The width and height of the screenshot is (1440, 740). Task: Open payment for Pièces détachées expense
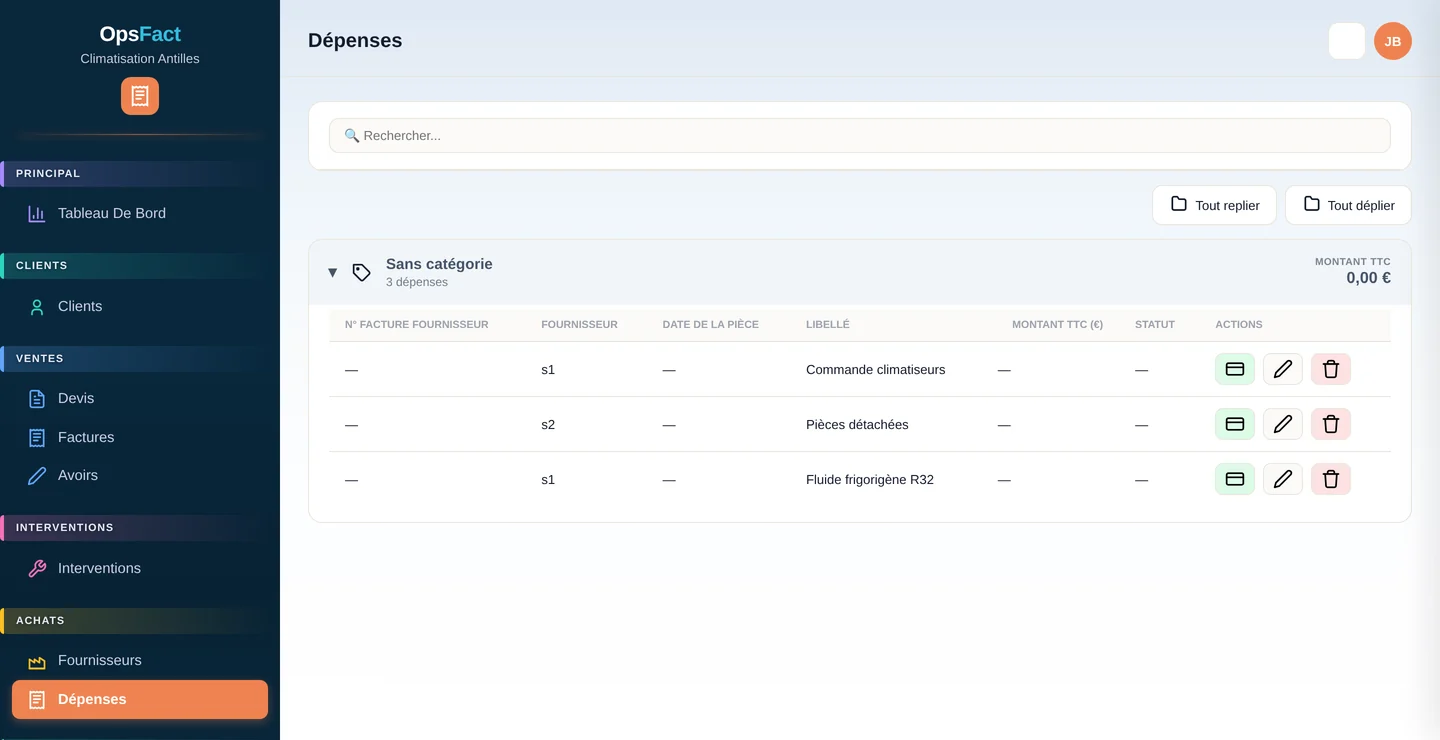(x=1234, y=424)
